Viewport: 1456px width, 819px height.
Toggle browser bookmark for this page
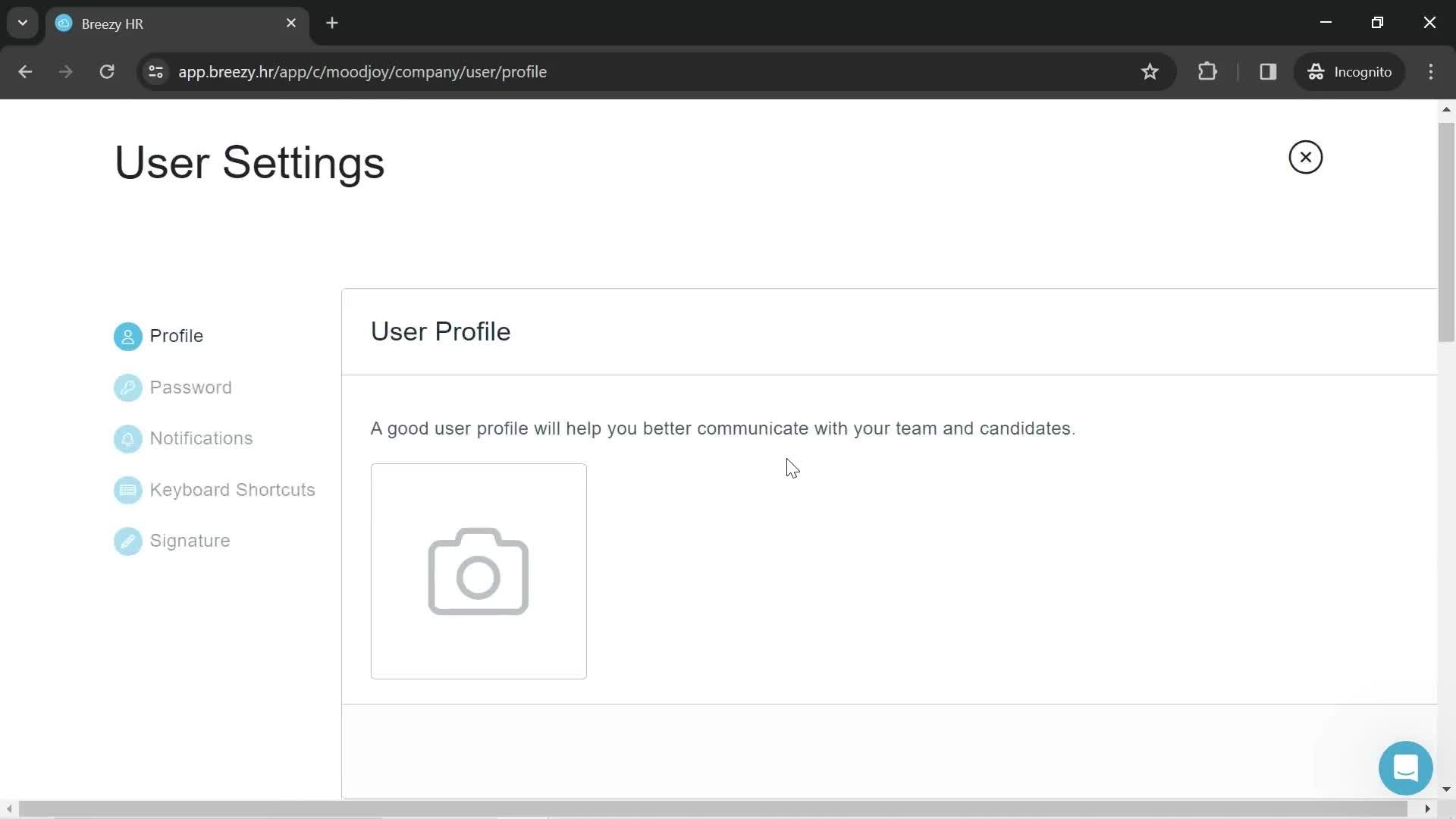tap(1151, 71)
